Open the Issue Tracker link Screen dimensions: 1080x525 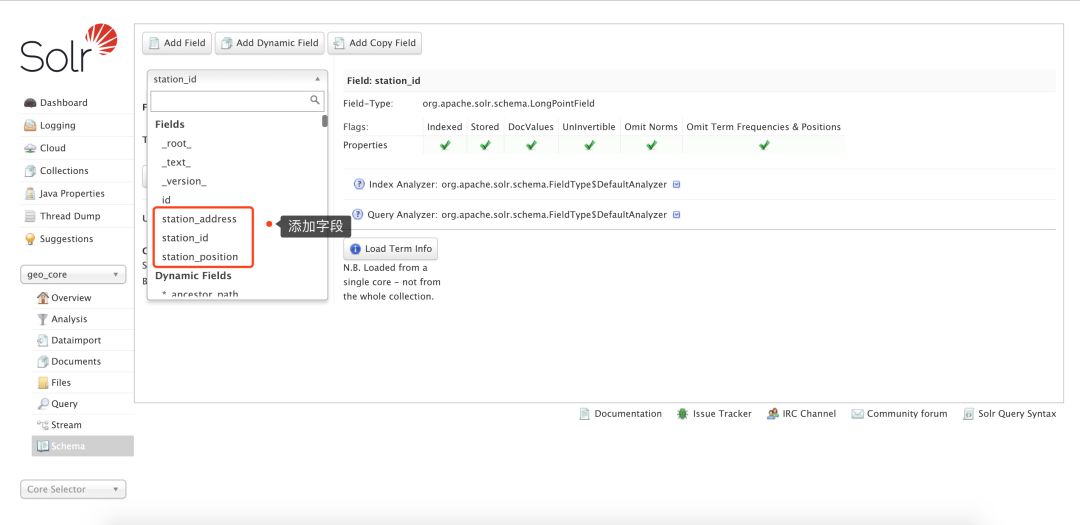coord(722,414)
